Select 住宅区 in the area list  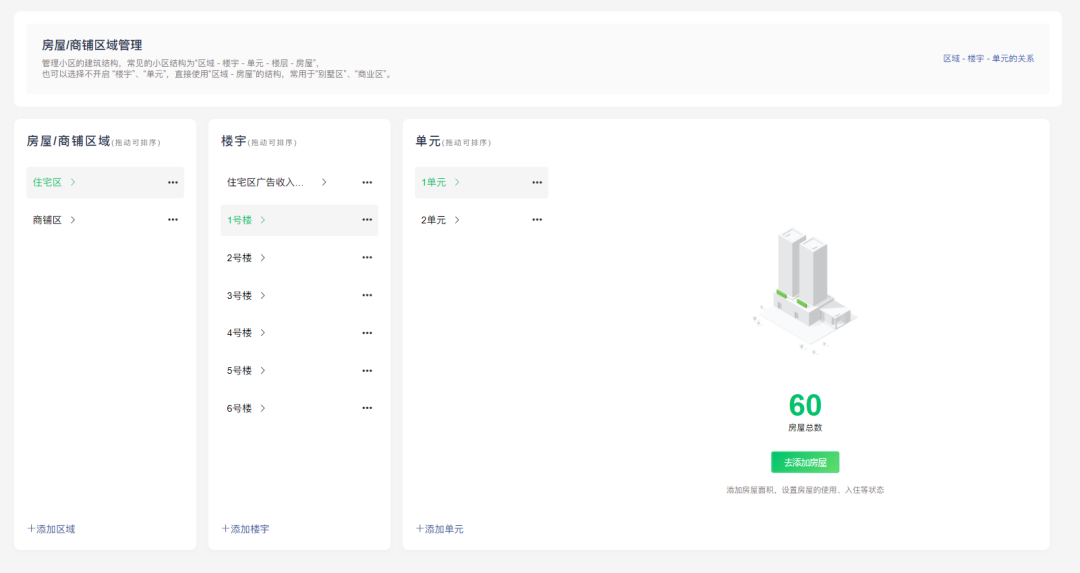(47, 182)
